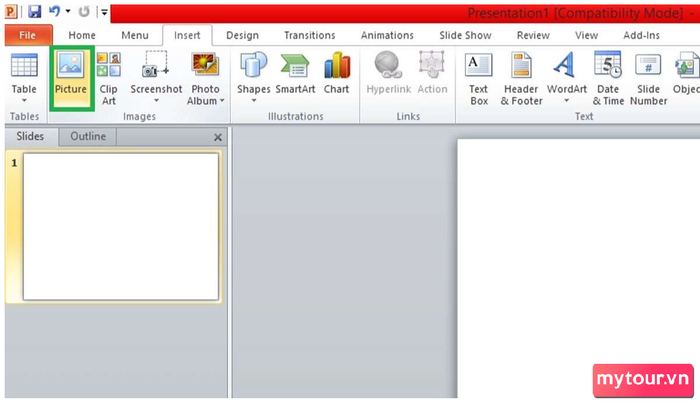The image size is (700, 405).
Task: Insert a Chart
Action: point(337,74)
